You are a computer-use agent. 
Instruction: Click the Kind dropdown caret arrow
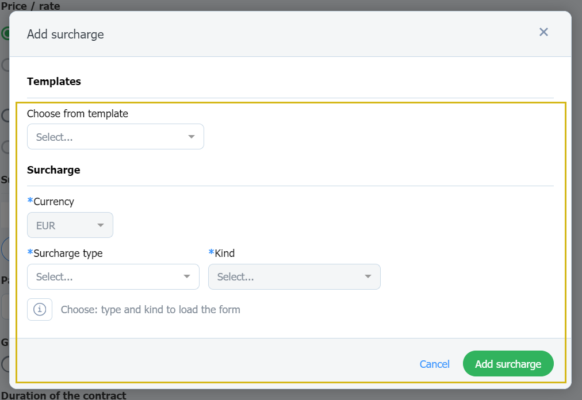[368, 276]
